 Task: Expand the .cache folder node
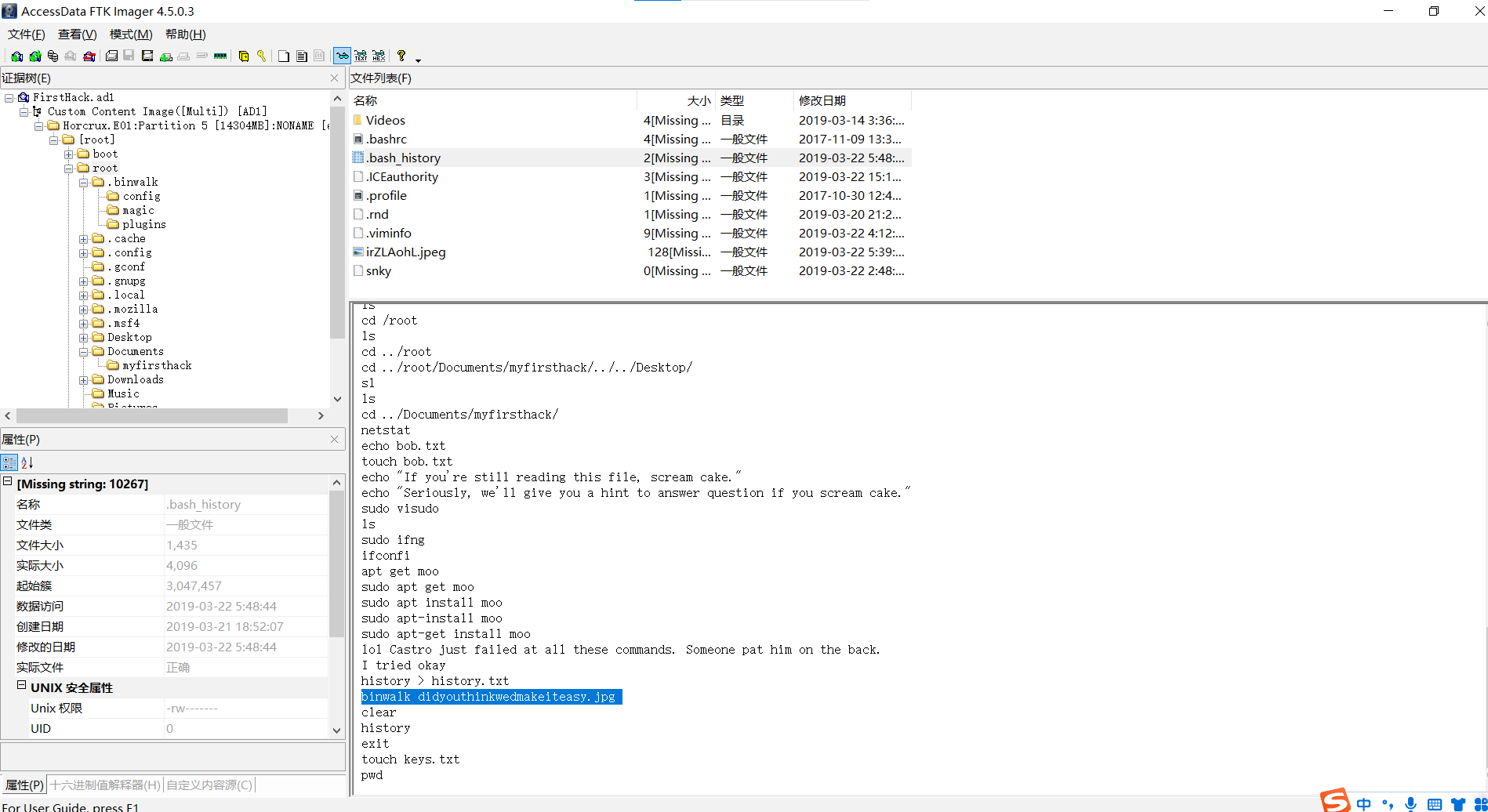pos(84,239)
